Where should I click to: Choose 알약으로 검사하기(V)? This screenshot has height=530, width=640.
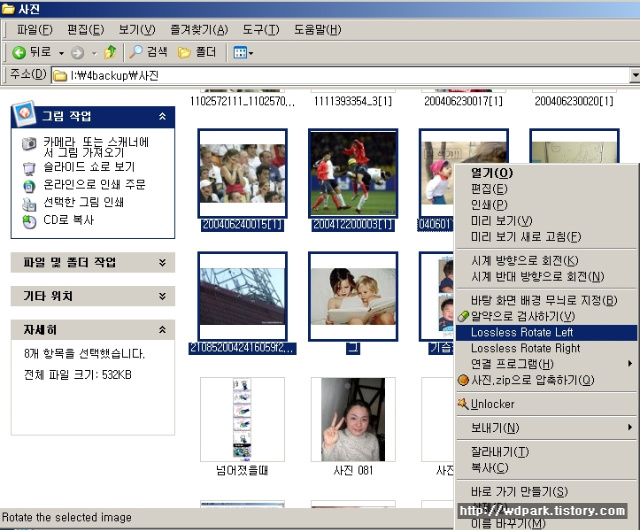[x=546, y=316]
